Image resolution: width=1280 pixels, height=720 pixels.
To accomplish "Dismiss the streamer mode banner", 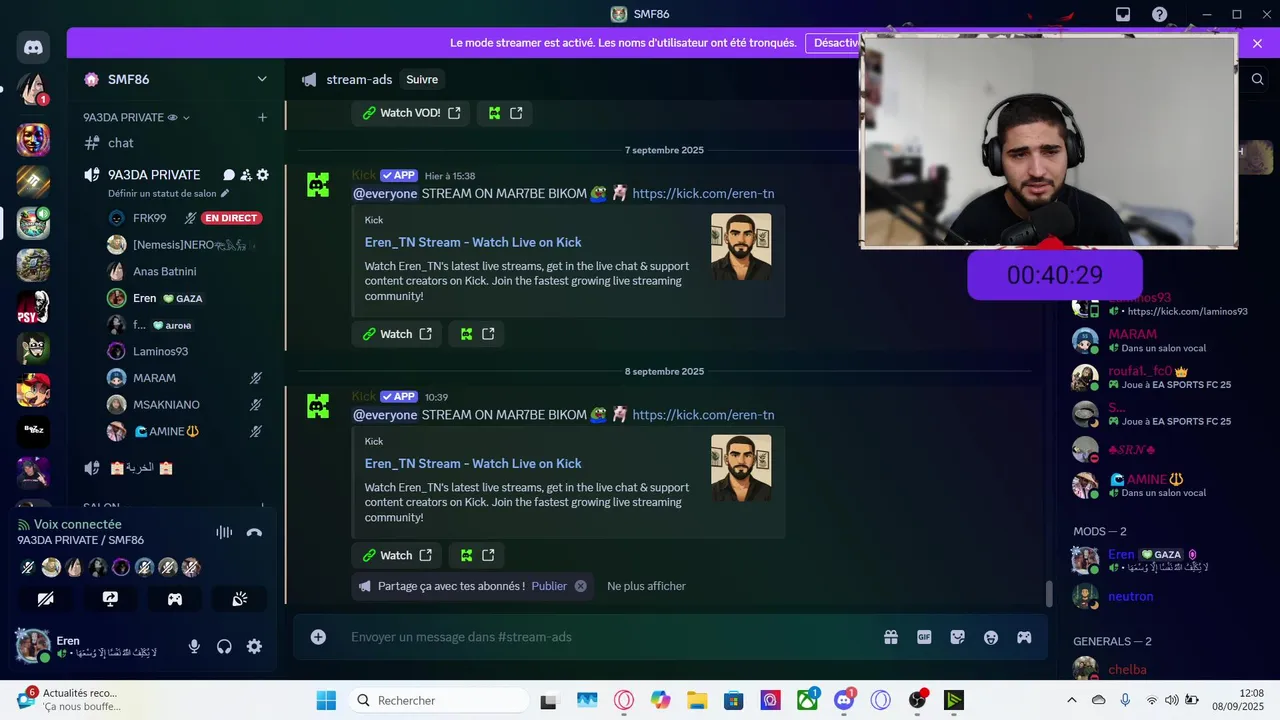I will coord(1258,43).
